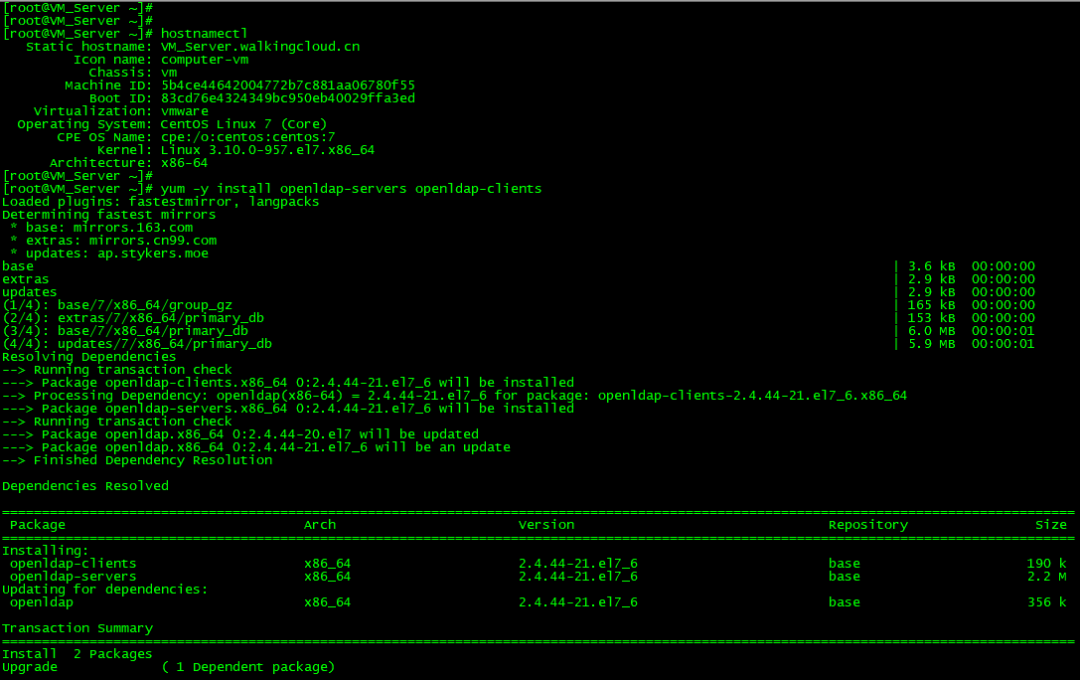Click the 190 k size value
The height and width of the screenshot is (680, 1080).
[x=1047, y=564]
